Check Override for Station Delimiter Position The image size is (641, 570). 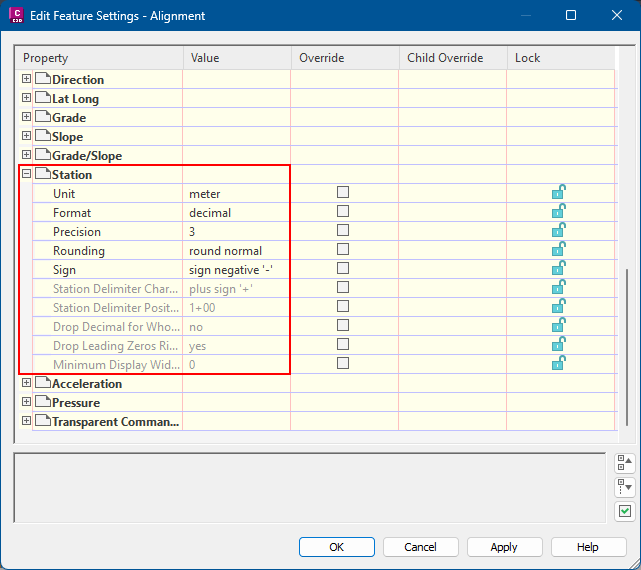(x=343, y=306)
